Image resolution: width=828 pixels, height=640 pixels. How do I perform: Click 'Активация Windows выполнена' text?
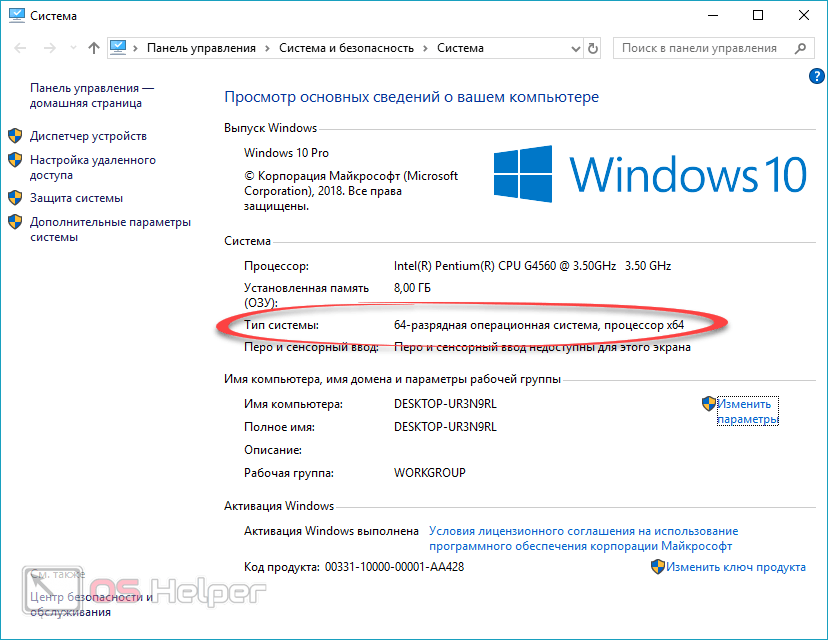point(331,531)
